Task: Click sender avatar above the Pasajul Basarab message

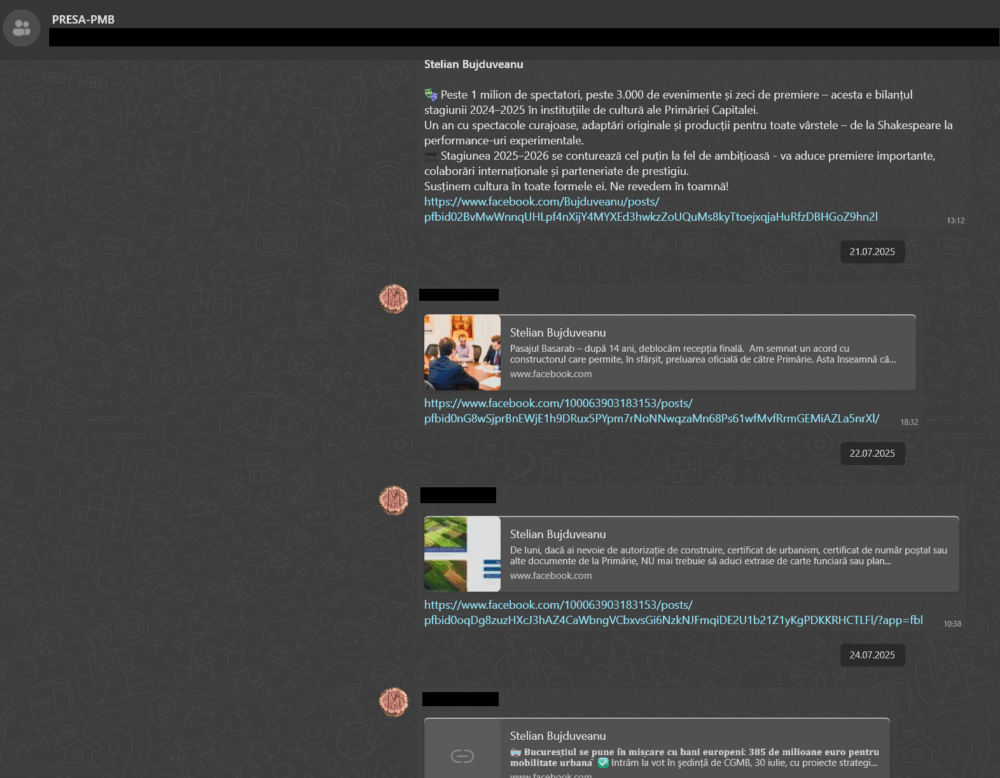Action: tap(393, 298)
